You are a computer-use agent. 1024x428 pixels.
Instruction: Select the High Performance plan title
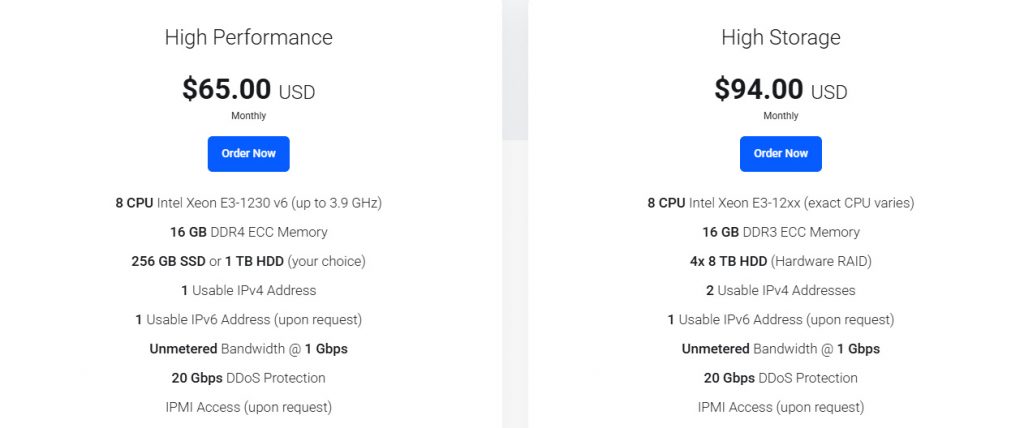tap(248, 38)
